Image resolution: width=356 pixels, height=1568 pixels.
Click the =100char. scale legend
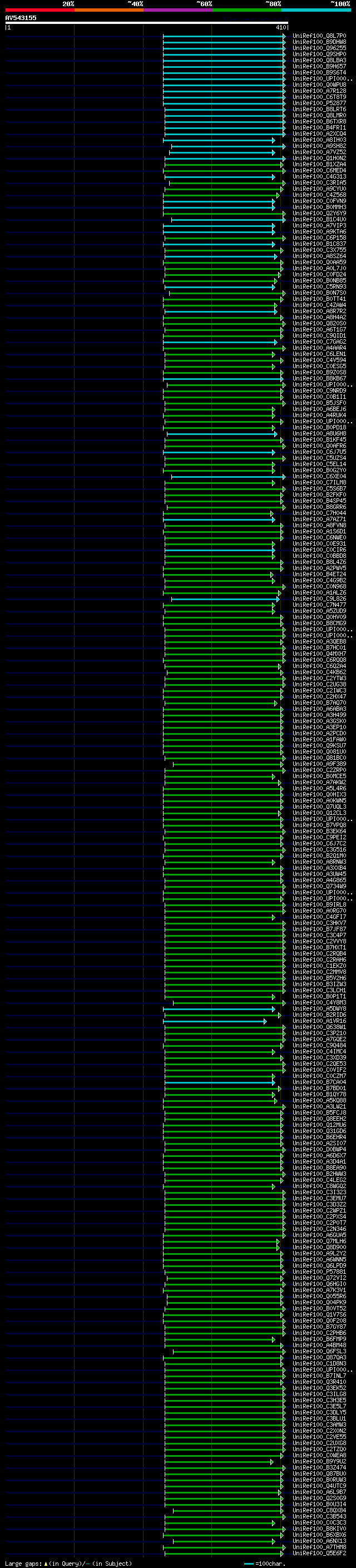pyautogui.click(x=264, y=1564)
